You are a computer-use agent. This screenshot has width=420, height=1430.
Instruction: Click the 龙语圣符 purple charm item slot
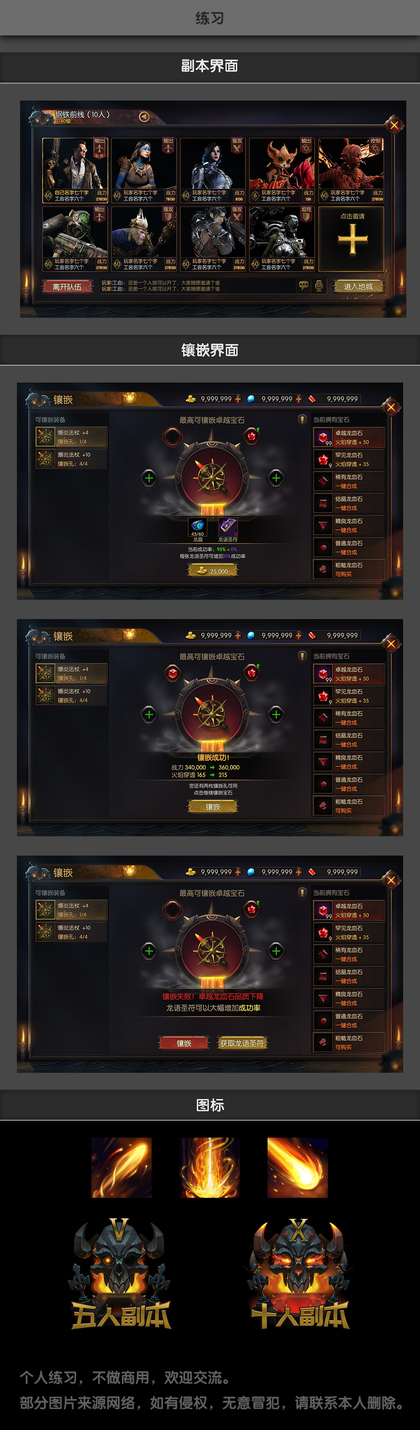click(228, 527)
